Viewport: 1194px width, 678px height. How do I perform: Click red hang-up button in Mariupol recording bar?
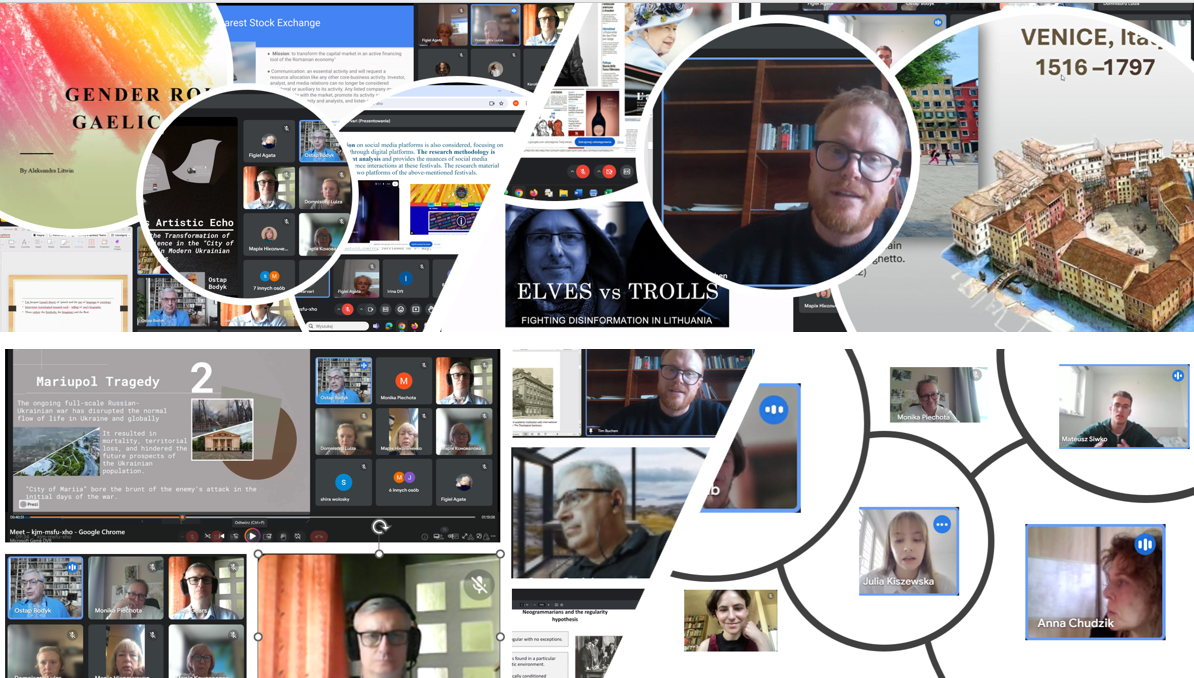pos(318,536)
